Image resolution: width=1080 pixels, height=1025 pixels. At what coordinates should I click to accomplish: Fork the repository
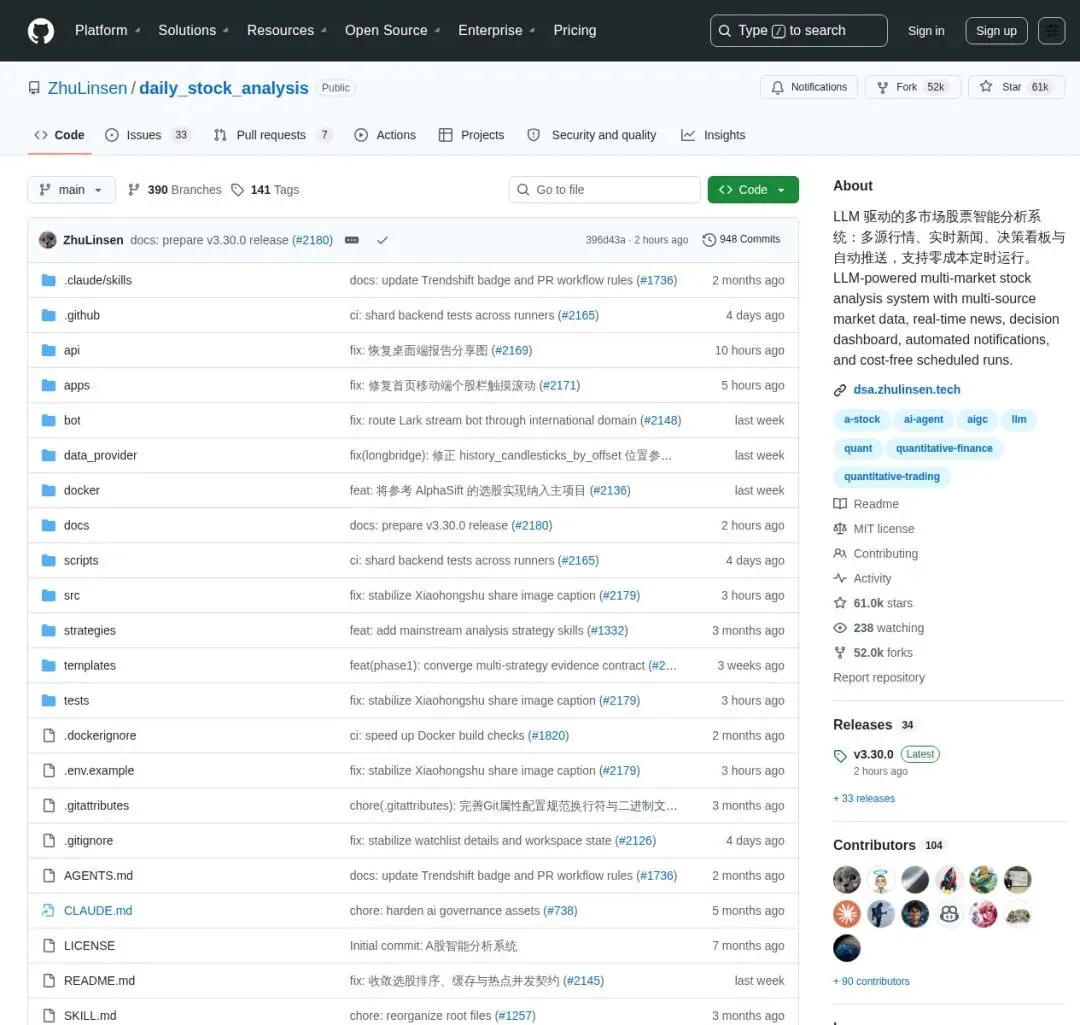912,87
